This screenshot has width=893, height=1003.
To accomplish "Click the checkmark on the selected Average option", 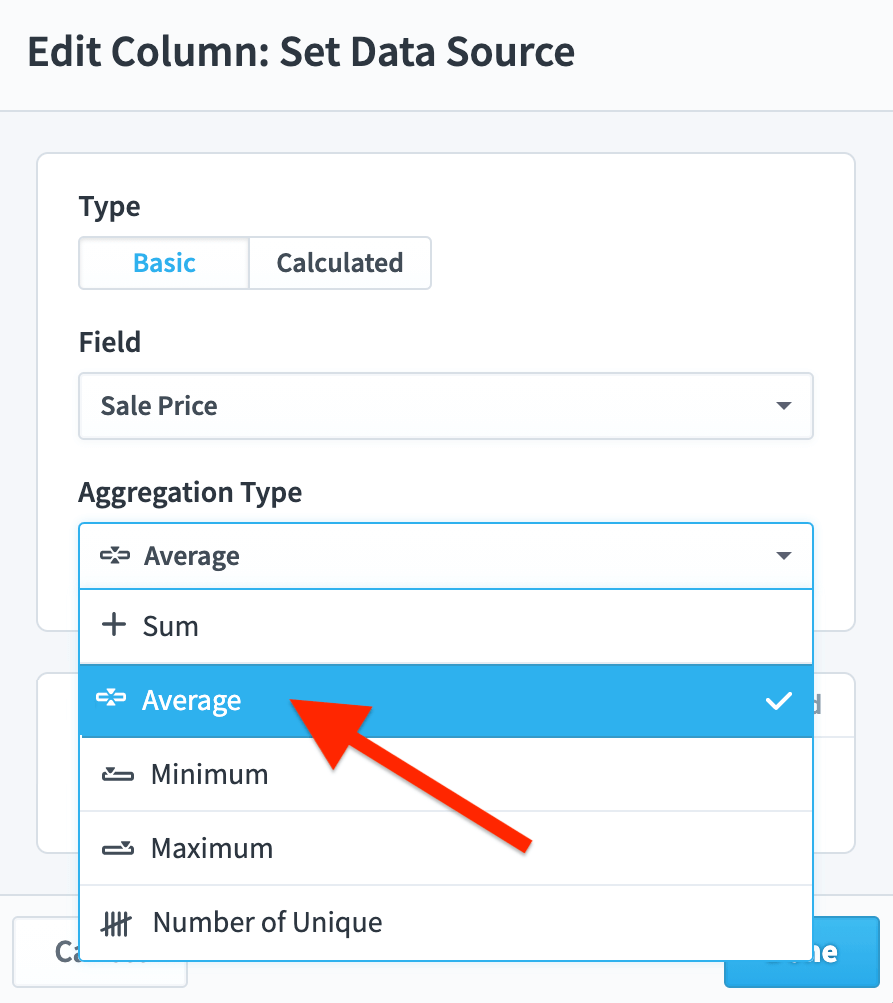I will (778, 700).
